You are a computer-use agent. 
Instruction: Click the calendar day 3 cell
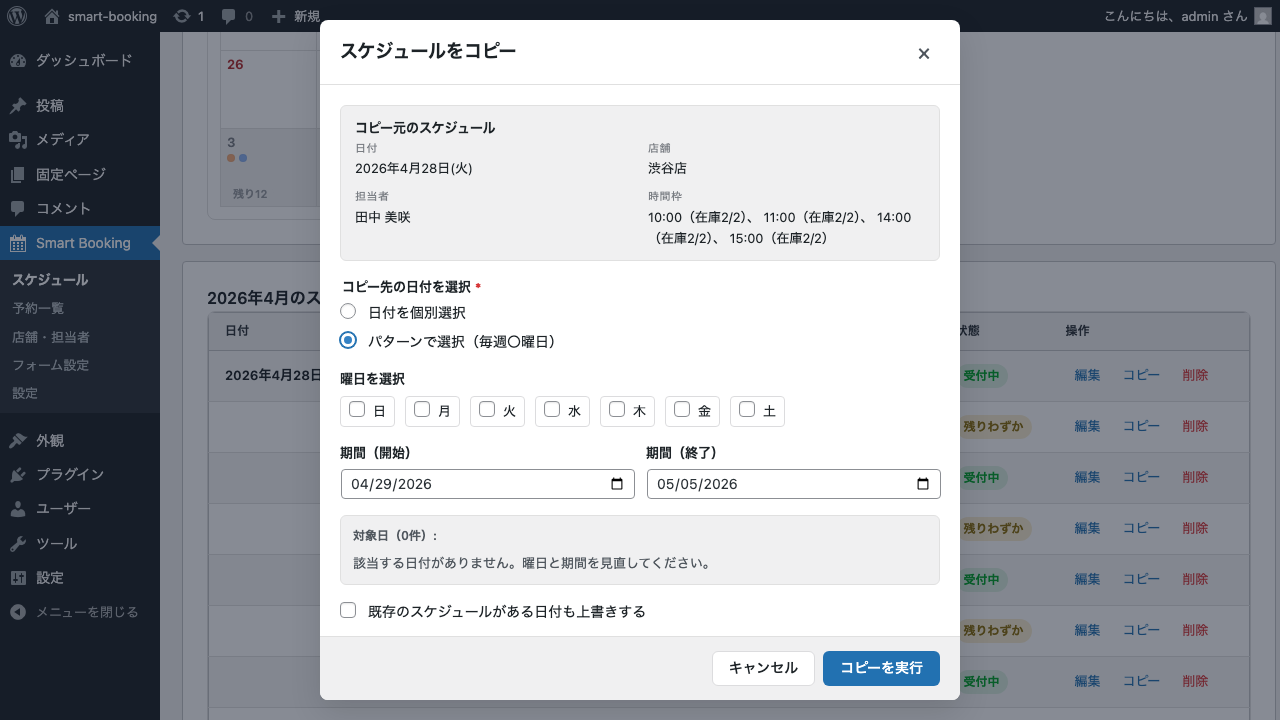click(270, 167)
